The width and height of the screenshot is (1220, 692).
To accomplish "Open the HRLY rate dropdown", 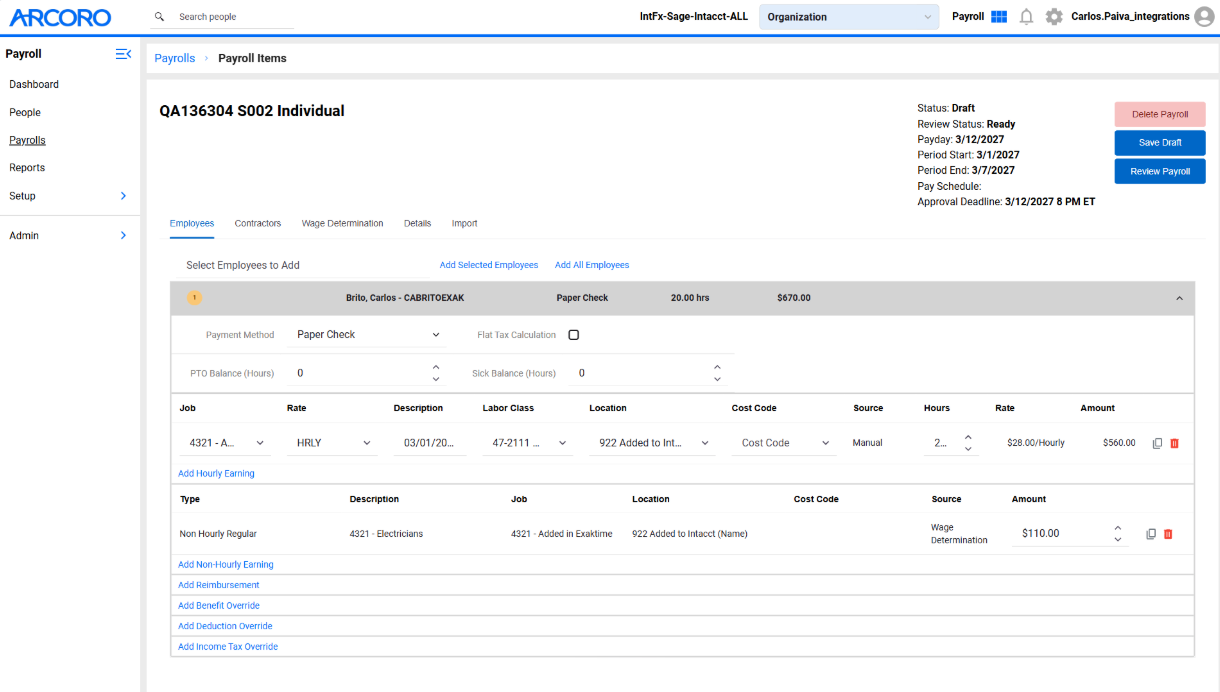I will (x=334, y=443).
